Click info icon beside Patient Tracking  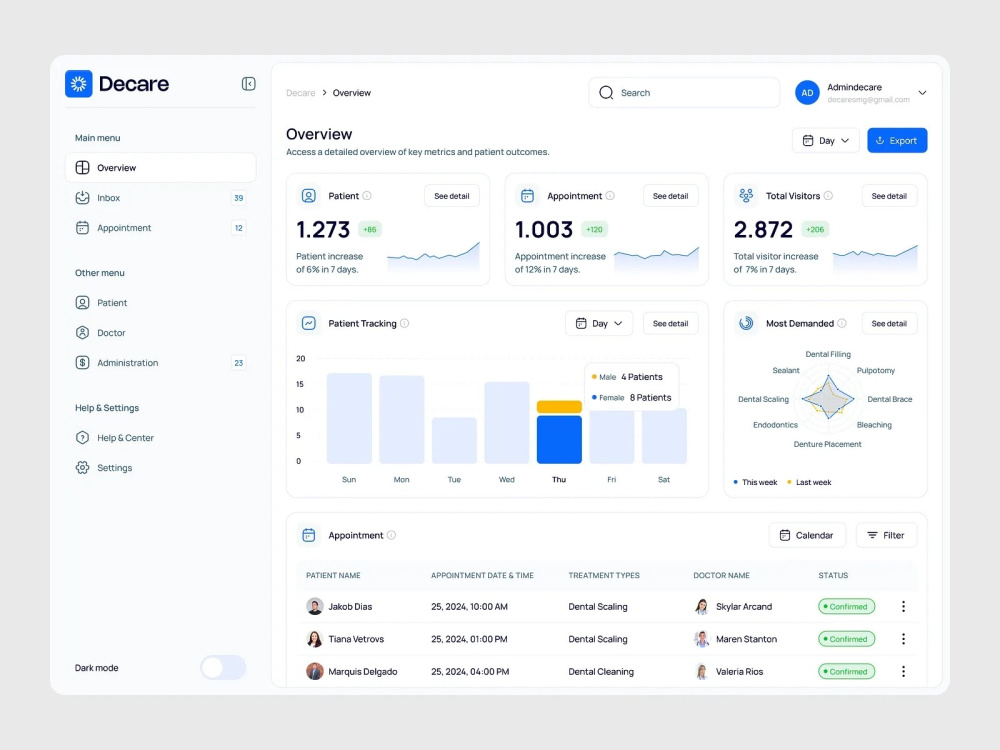(404, 323)
